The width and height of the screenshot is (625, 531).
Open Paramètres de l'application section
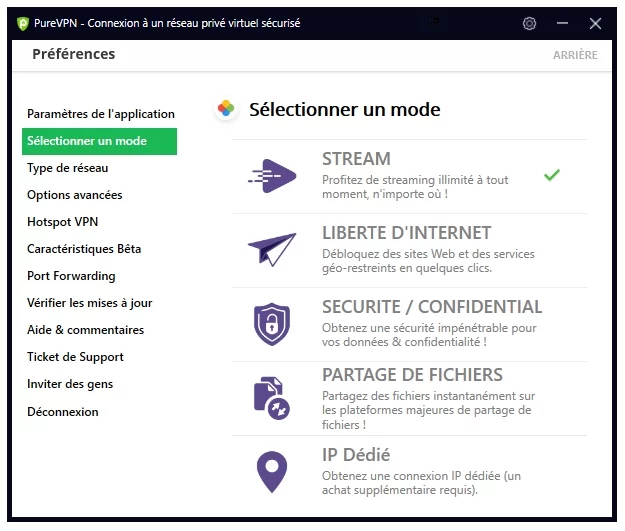point(101,114)
